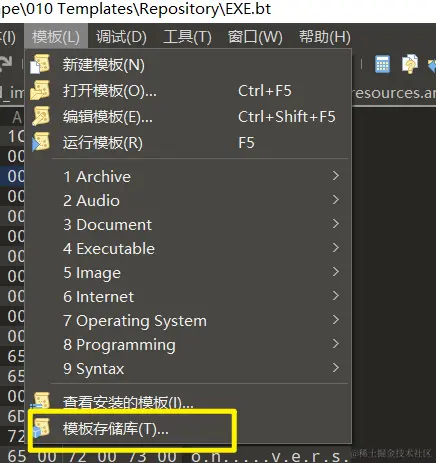This screenshot has height=463, width=436.
Task: Open the 调试(D) menu
Action: pyautogui.click(x=121, y=36)
